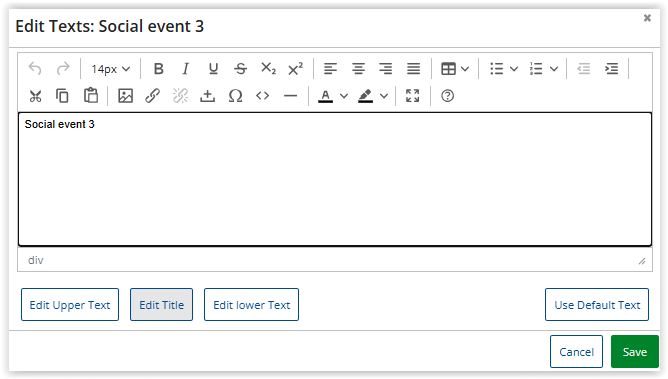This screenshot has width=668, height=379.
Task: Align text right
Action: point(386,69)
